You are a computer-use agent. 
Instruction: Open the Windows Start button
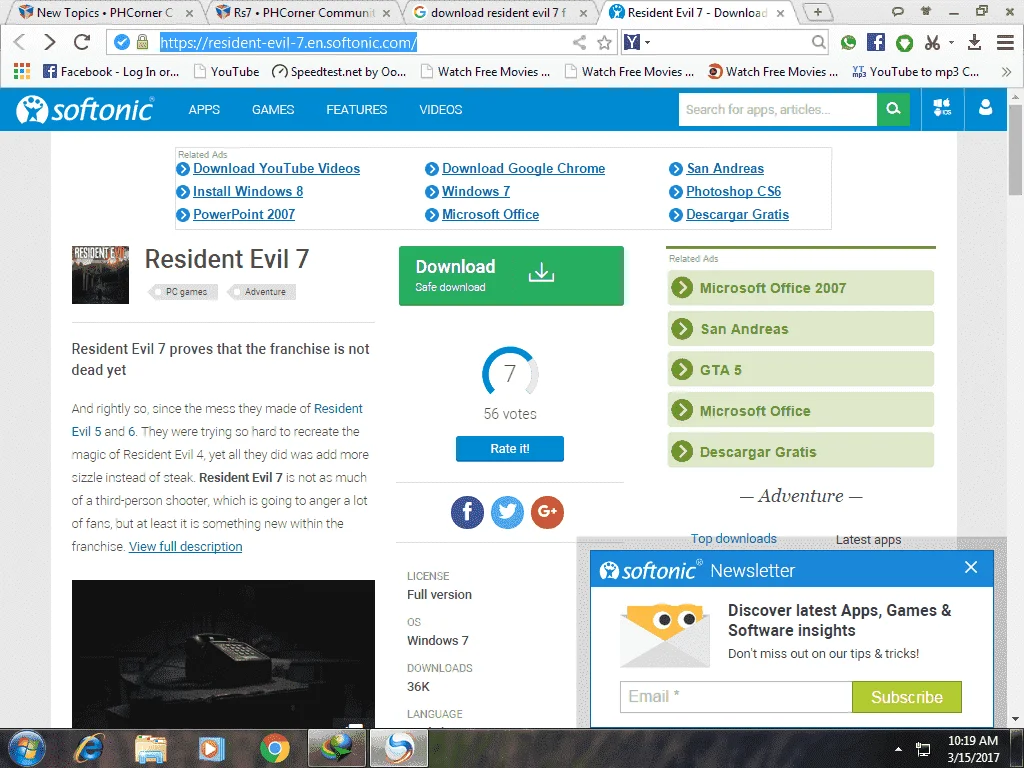click(x=27, y=748)
